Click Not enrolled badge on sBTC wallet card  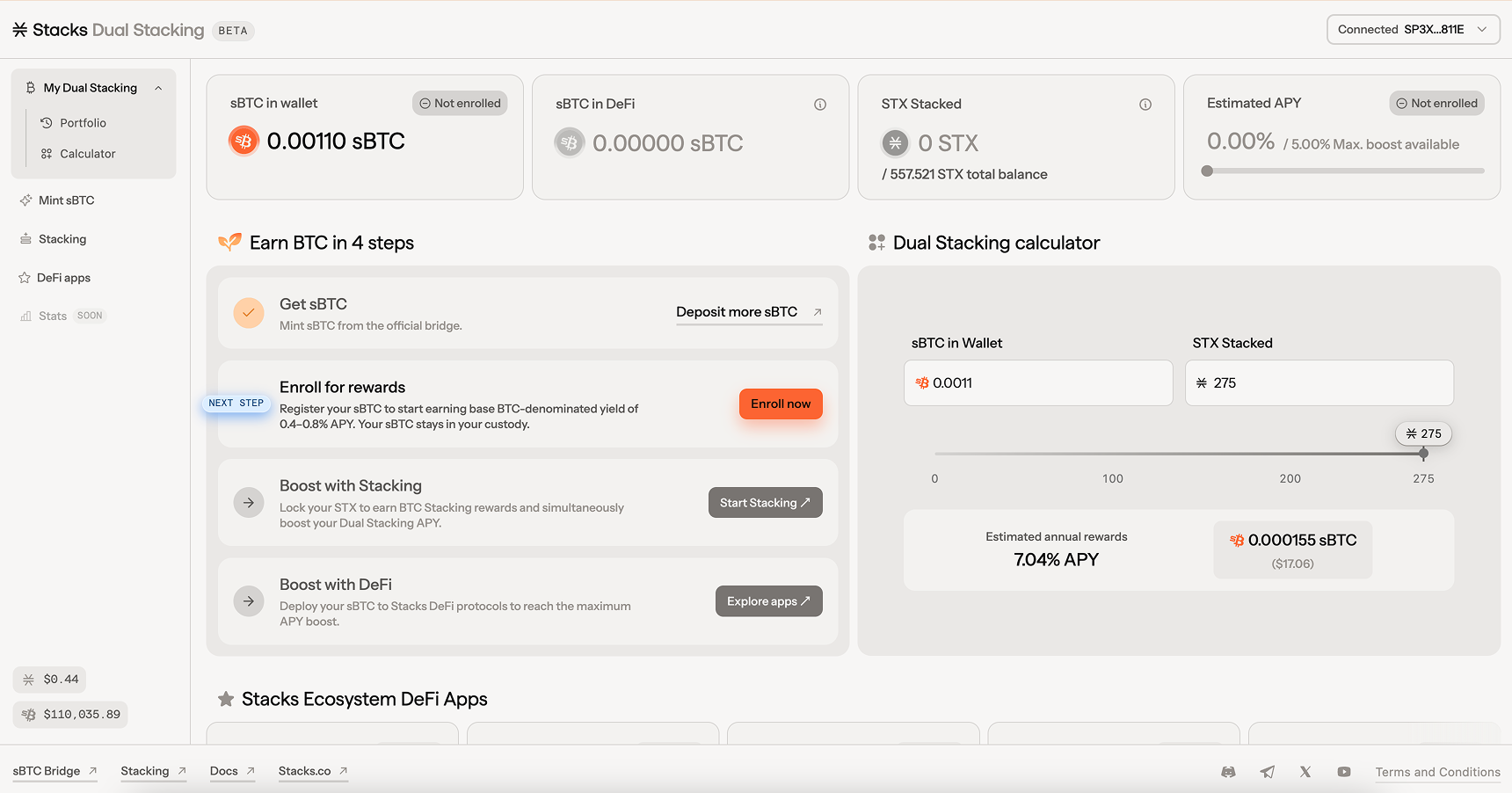point(460,104)
